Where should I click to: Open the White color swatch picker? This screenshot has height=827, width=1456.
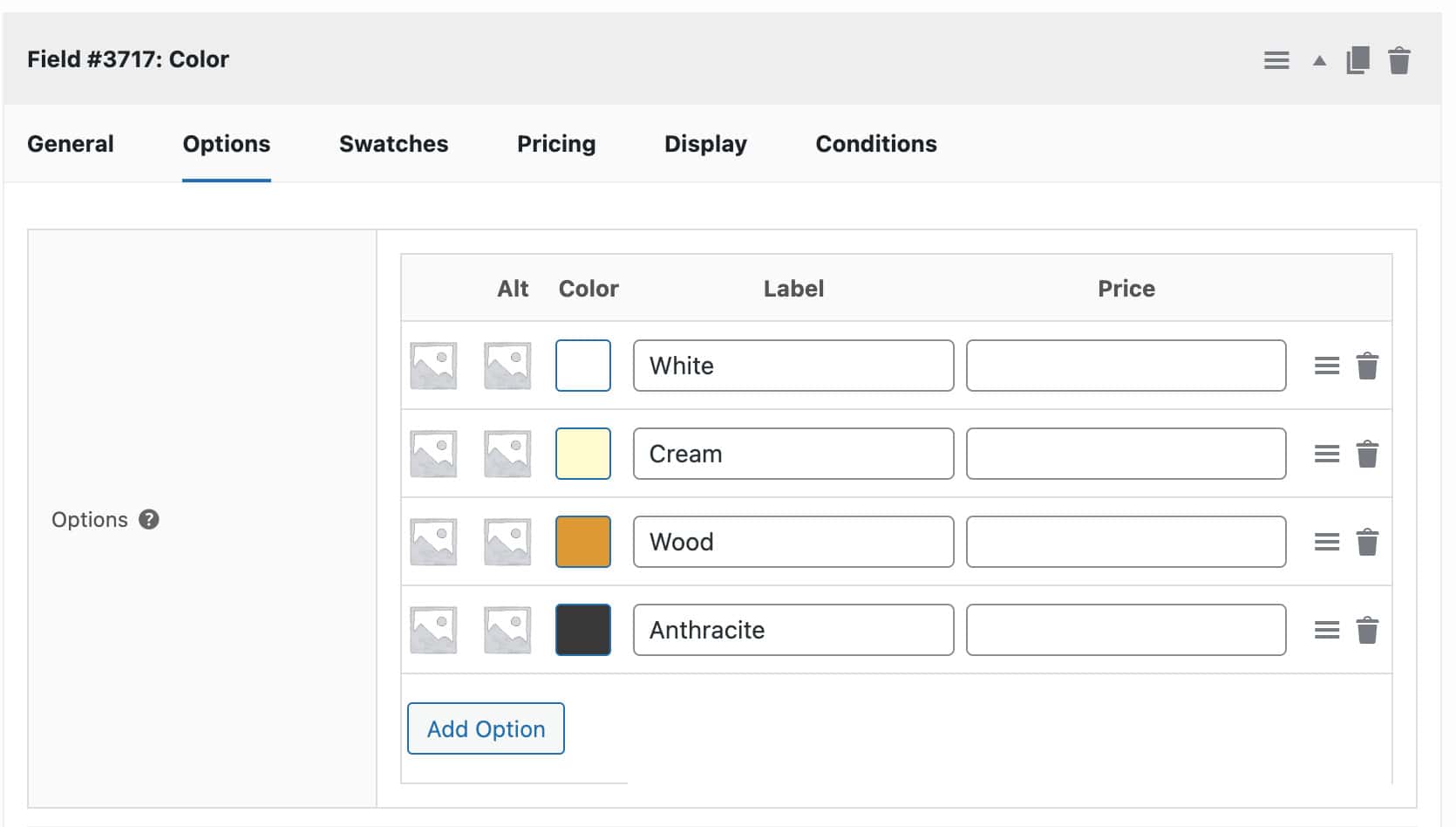[x=582, y=366]
